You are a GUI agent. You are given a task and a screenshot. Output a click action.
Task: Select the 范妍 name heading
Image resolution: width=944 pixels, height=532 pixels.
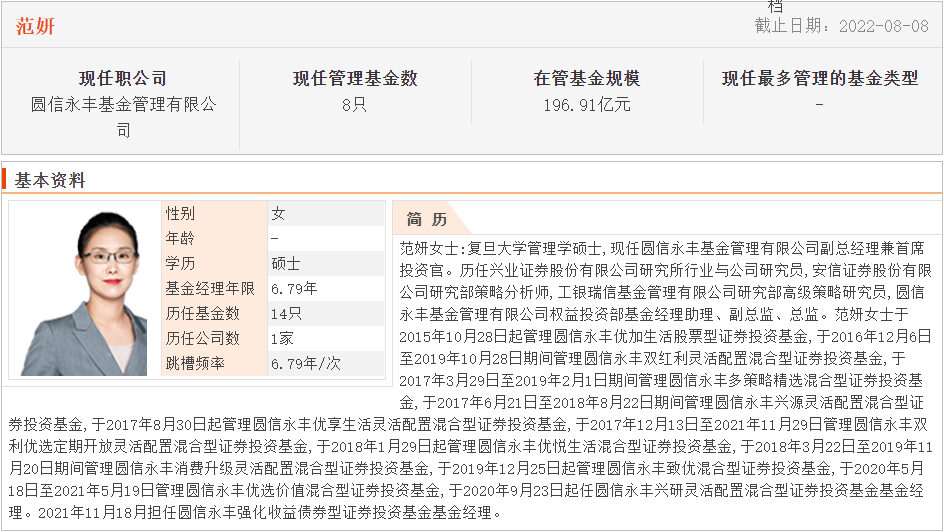coord(35,26)
